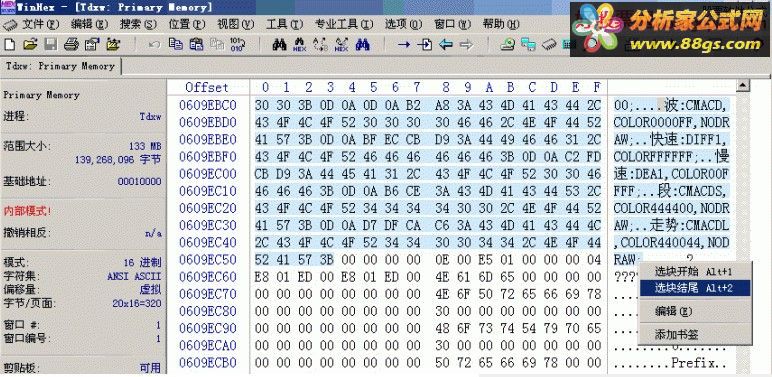Click the ANSI ASCII charset value

[x=134, y=276]
